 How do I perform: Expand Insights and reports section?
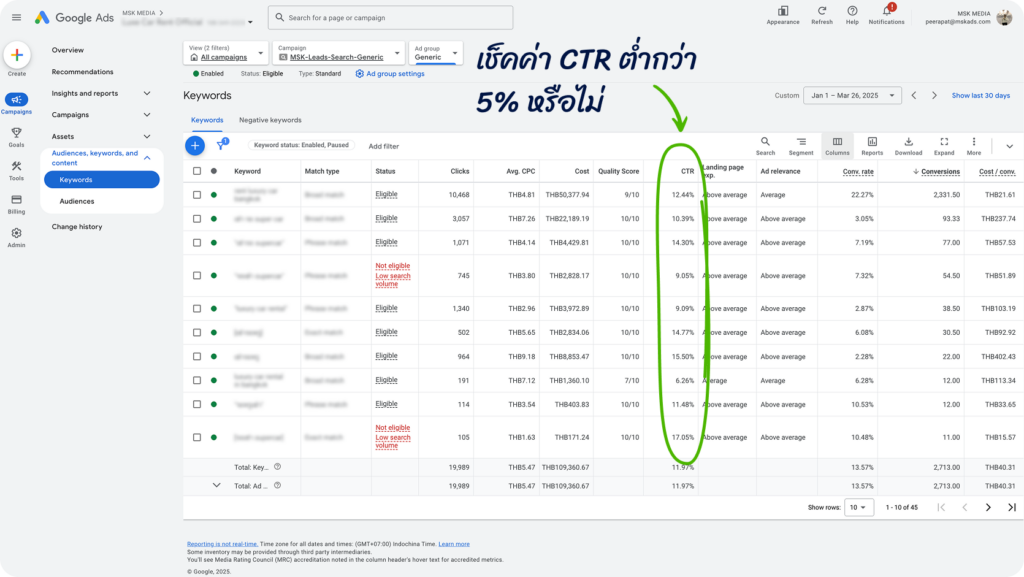pyautogui.click(x=147, y=93)
